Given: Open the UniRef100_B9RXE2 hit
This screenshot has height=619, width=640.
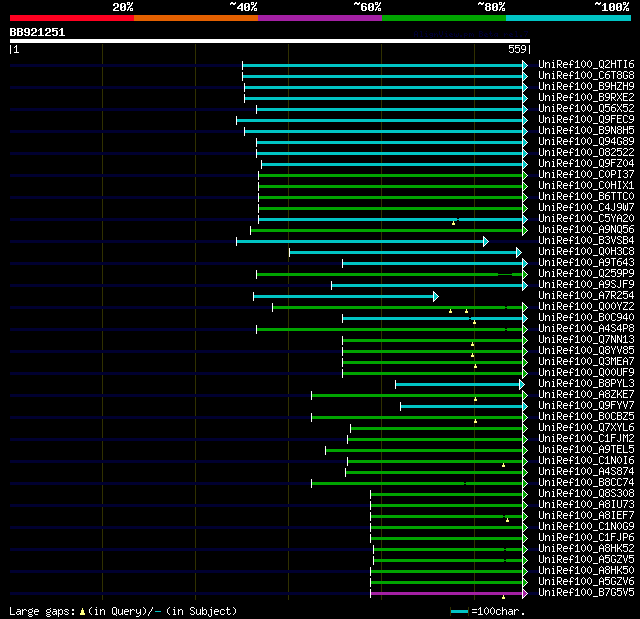Looking at the screenshot, I should [586, 98].
